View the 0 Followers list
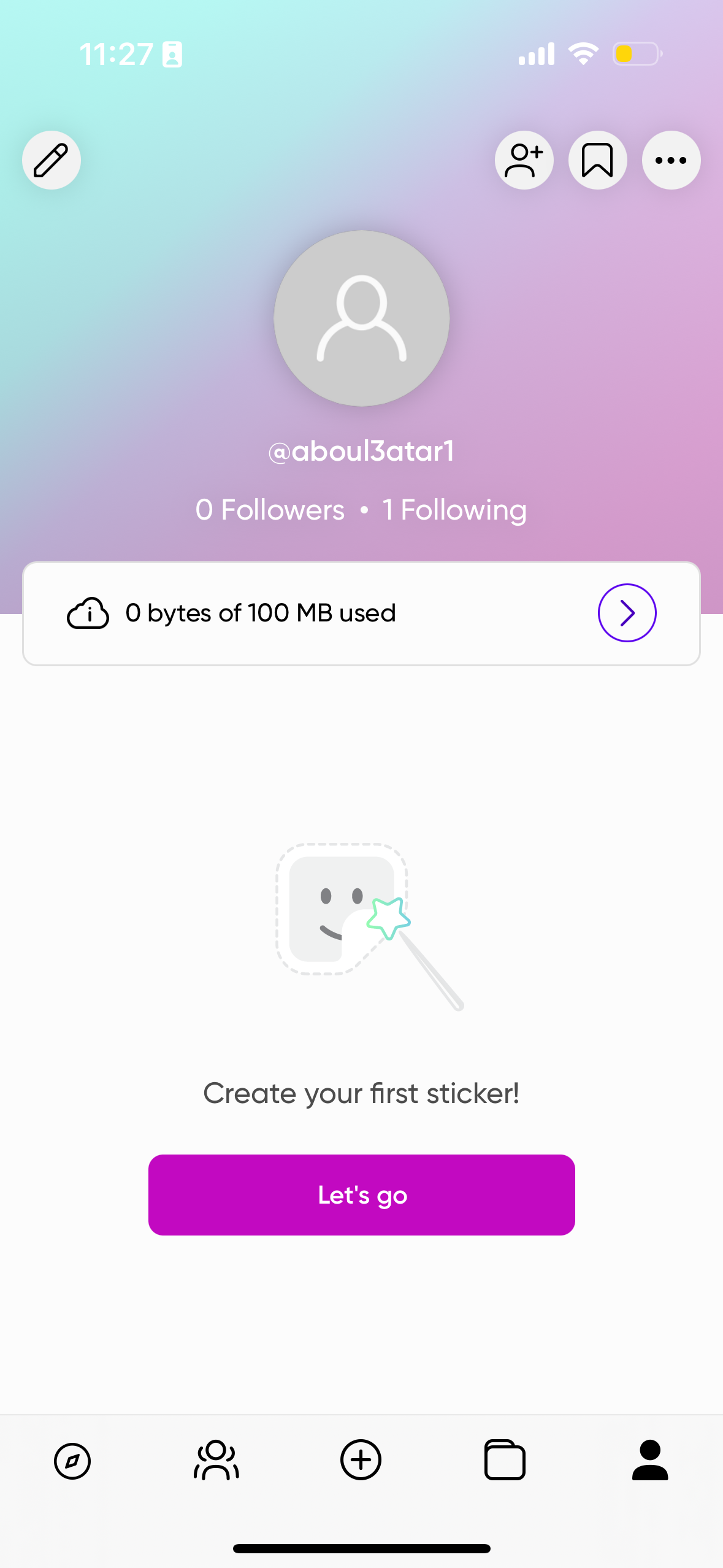723x1568 pixels. click(270, 510)
